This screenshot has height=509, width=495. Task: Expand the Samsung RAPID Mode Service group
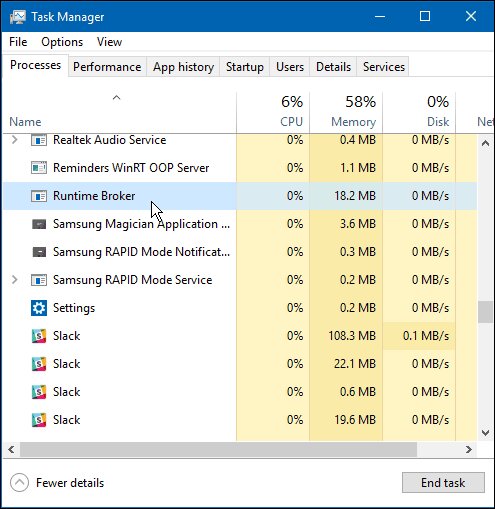[14, 280]
